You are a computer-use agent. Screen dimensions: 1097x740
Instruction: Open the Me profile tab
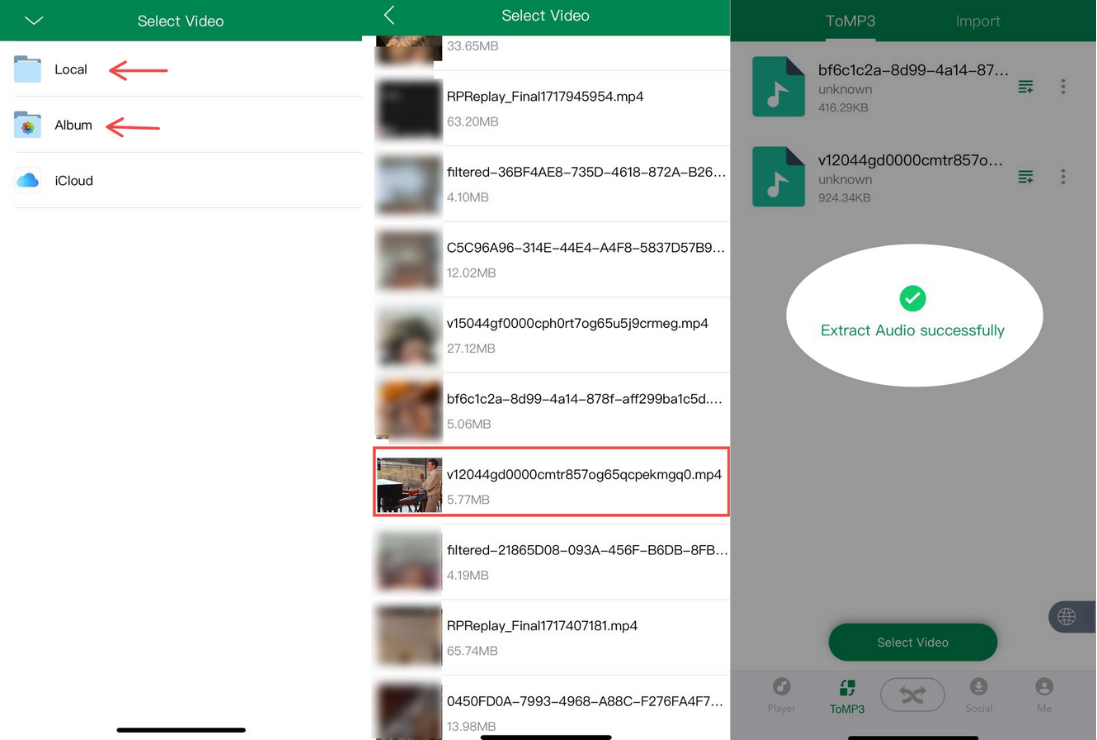click(x=1044, y=695)
